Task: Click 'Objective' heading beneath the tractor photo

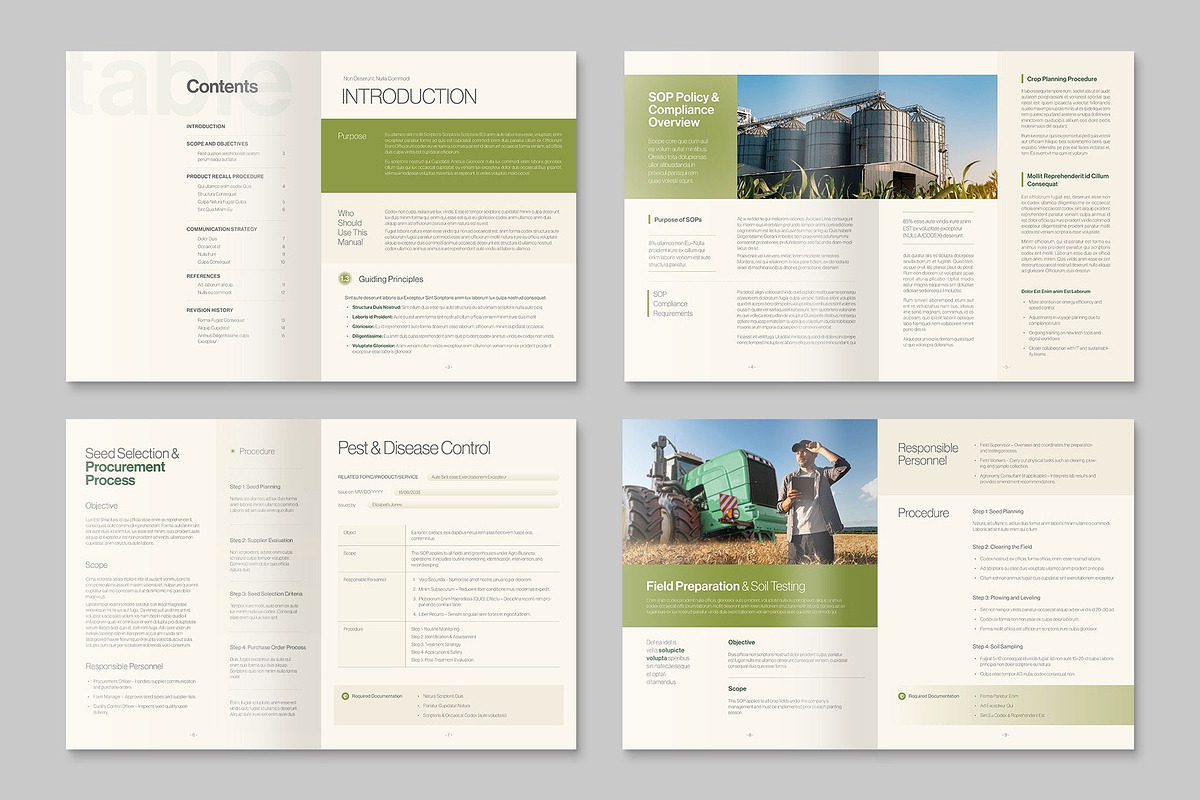Action: tap(741, 643)
